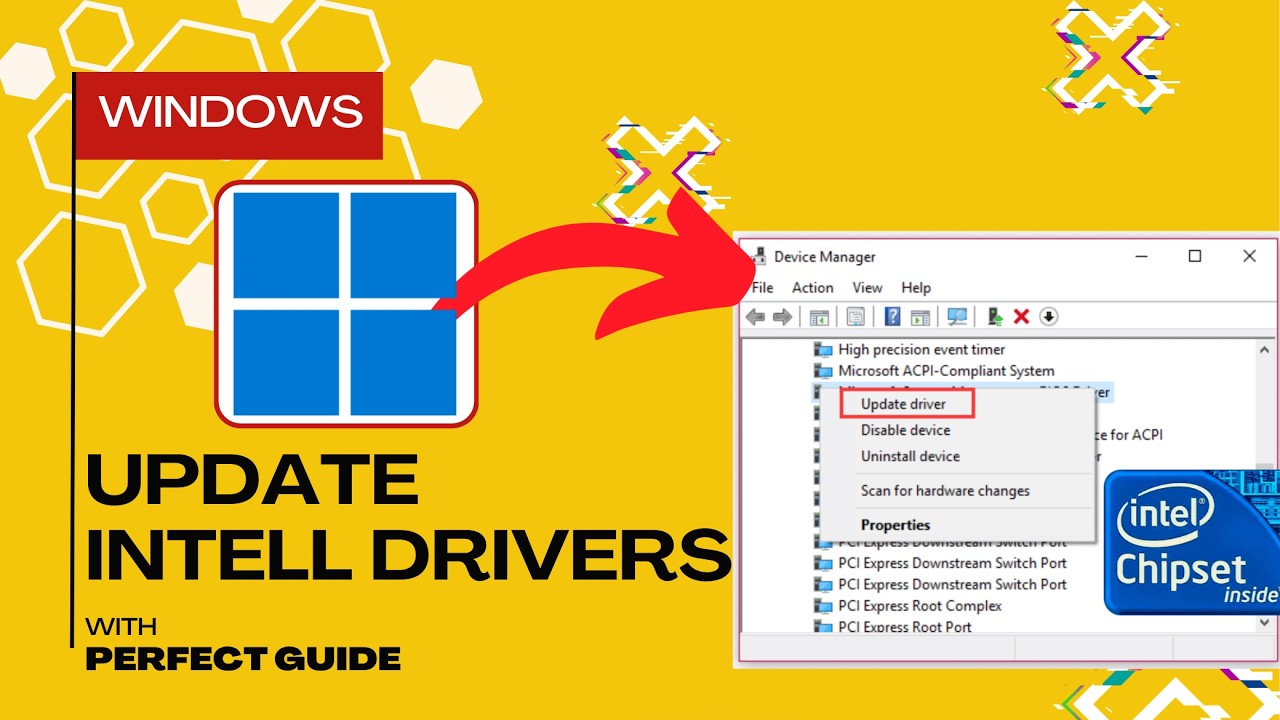1280x720 pixels.
Task: Toggle the Show/Hide Console Tree toolbar icon
Action: click(x=819, y=317)
